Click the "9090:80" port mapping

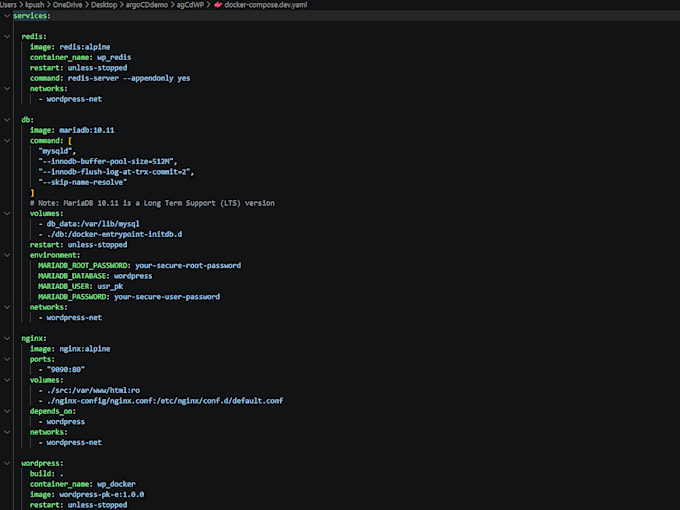point(65,369)
